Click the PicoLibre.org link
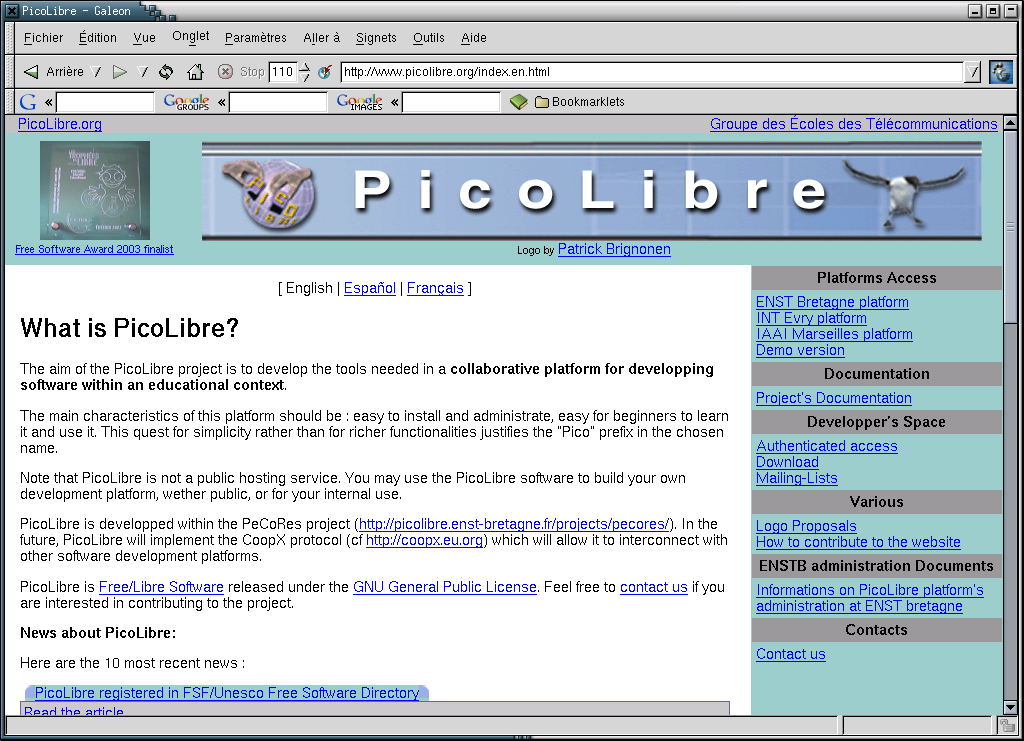The height and width of the screenshot is (741, 1024). [x=59, y=124]
